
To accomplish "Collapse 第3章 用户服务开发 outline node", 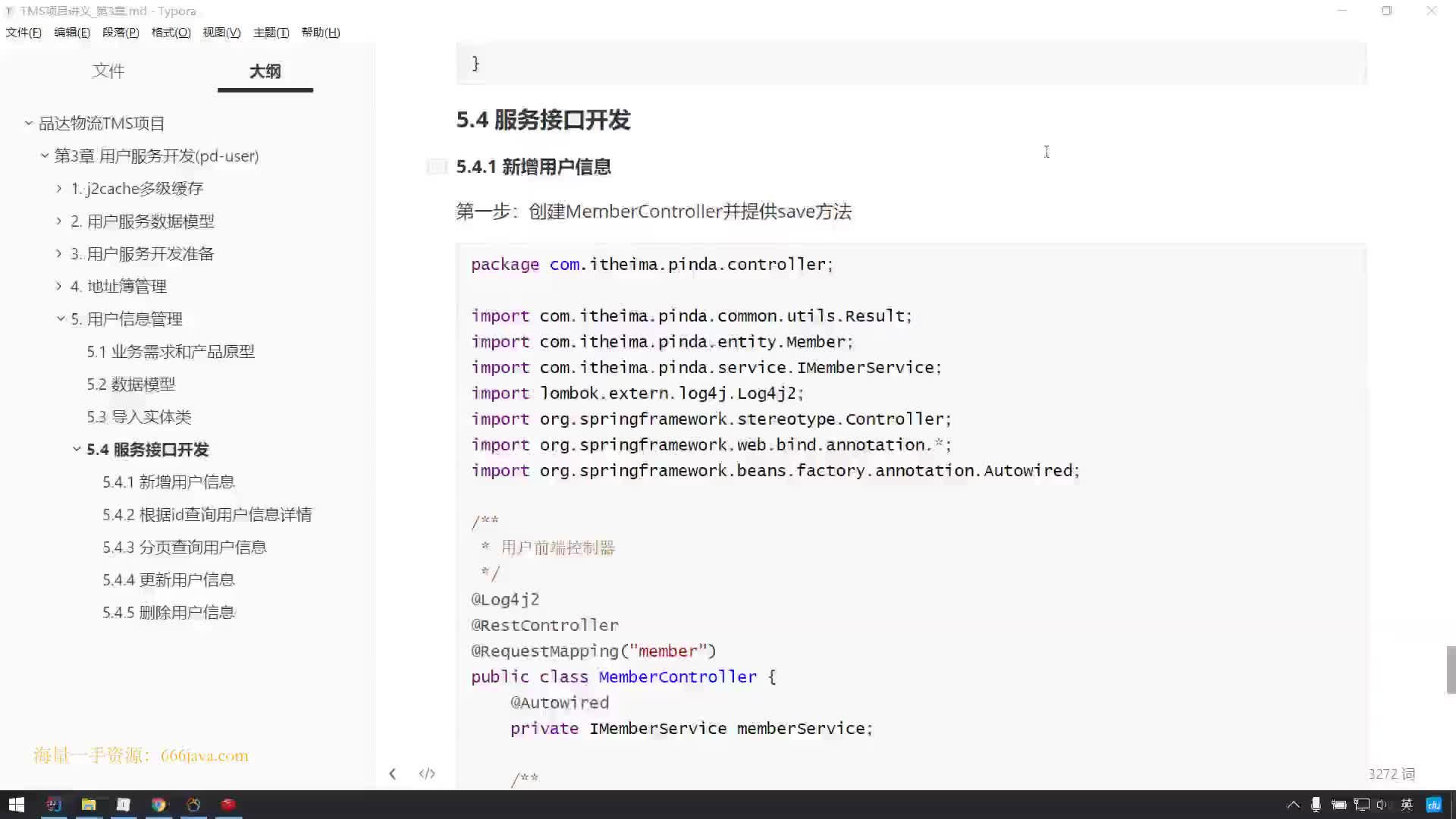I will 45,155.
